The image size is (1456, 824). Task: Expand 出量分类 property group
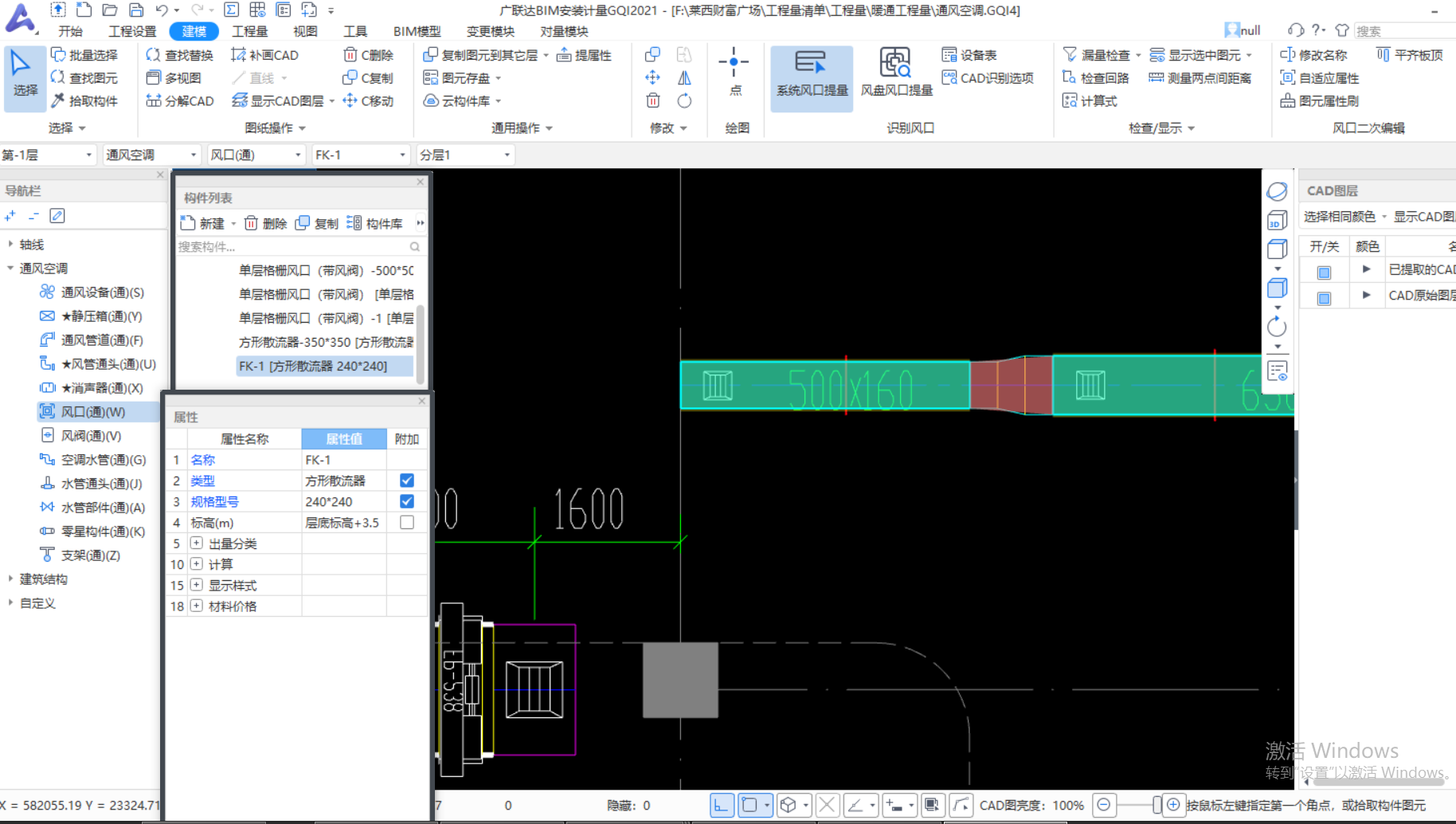point(196,543)
